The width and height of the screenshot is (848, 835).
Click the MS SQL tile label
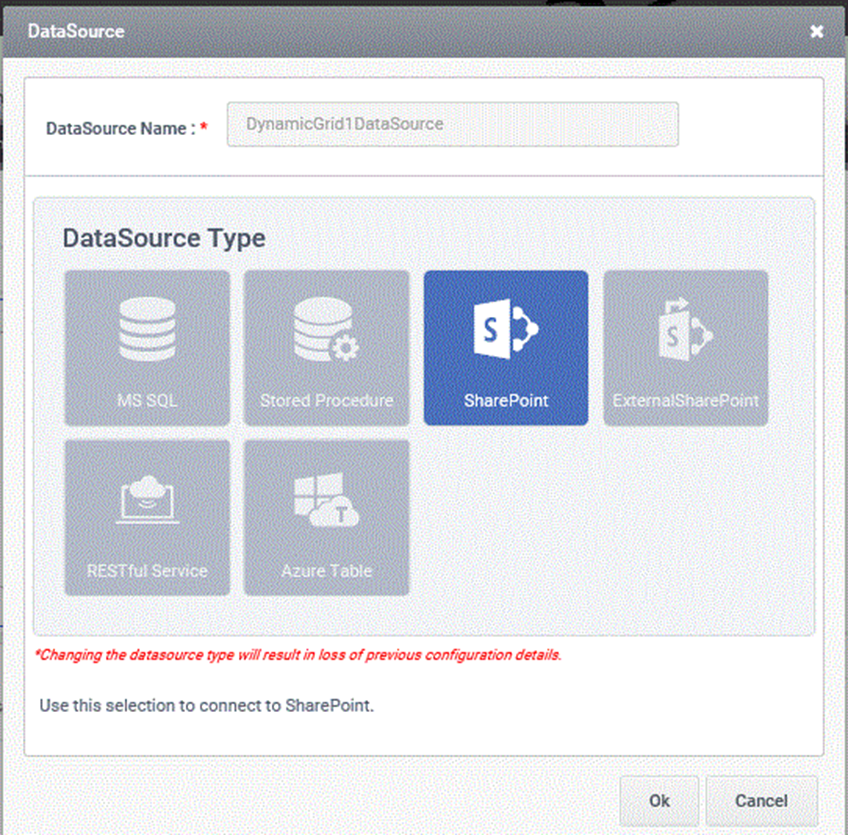pos(147,401)
